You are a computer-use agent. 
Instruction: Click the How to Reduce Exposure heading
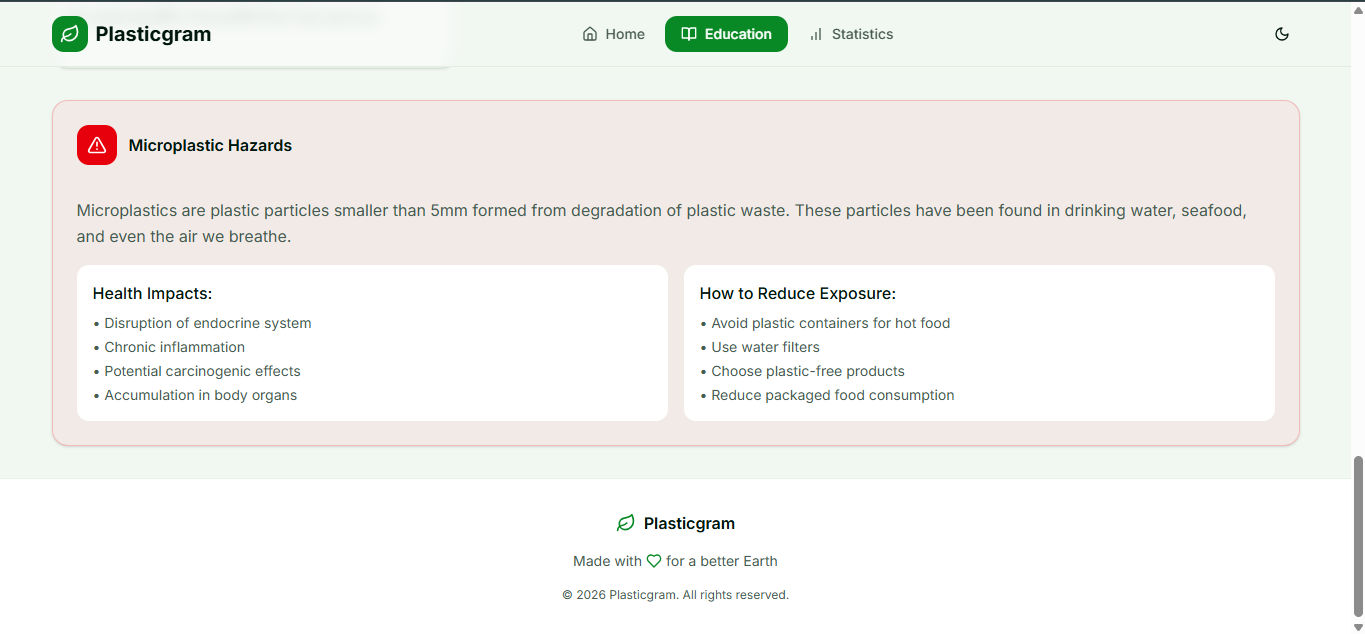point(798,294)
